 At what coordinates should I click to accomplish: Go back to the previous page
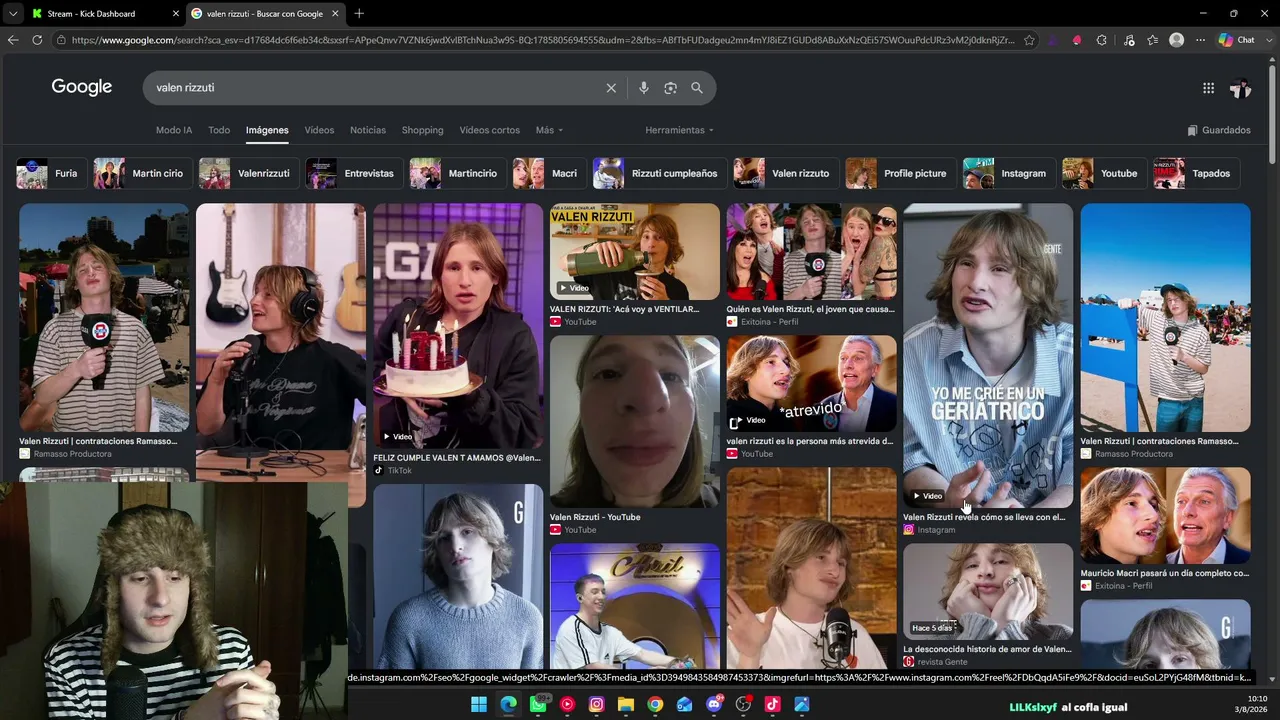13,40
